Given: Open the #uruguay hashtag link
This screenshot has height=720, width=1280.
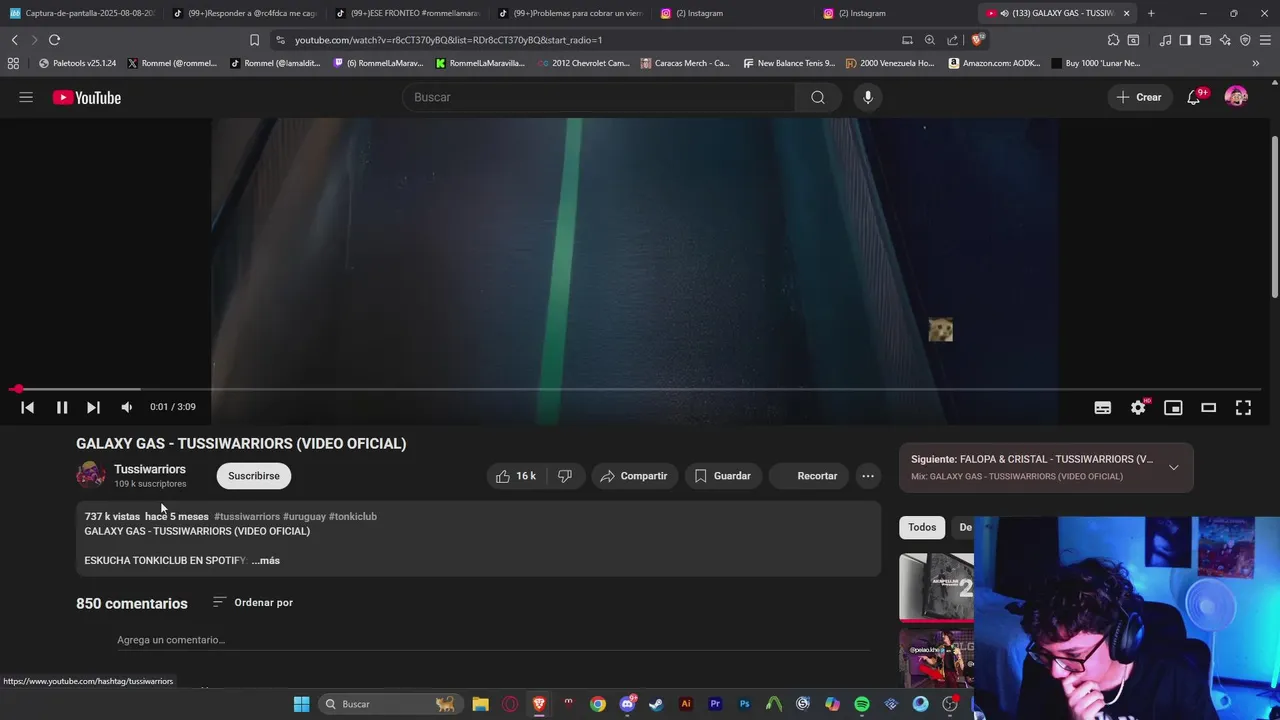Looking at the screenshot, I should (x=304, y=517).
